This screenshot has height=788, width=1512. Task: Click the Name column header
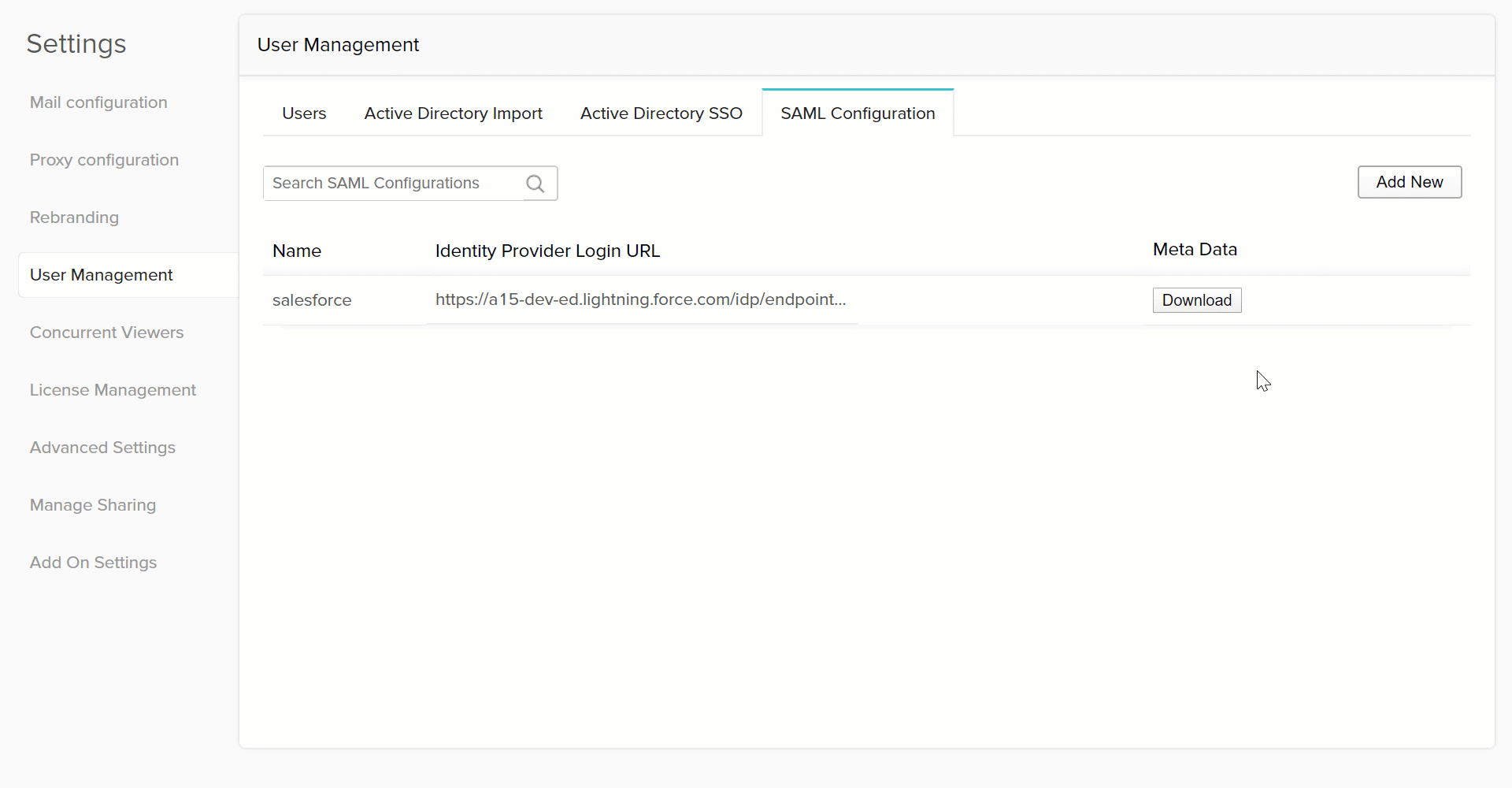coord(297,251)
